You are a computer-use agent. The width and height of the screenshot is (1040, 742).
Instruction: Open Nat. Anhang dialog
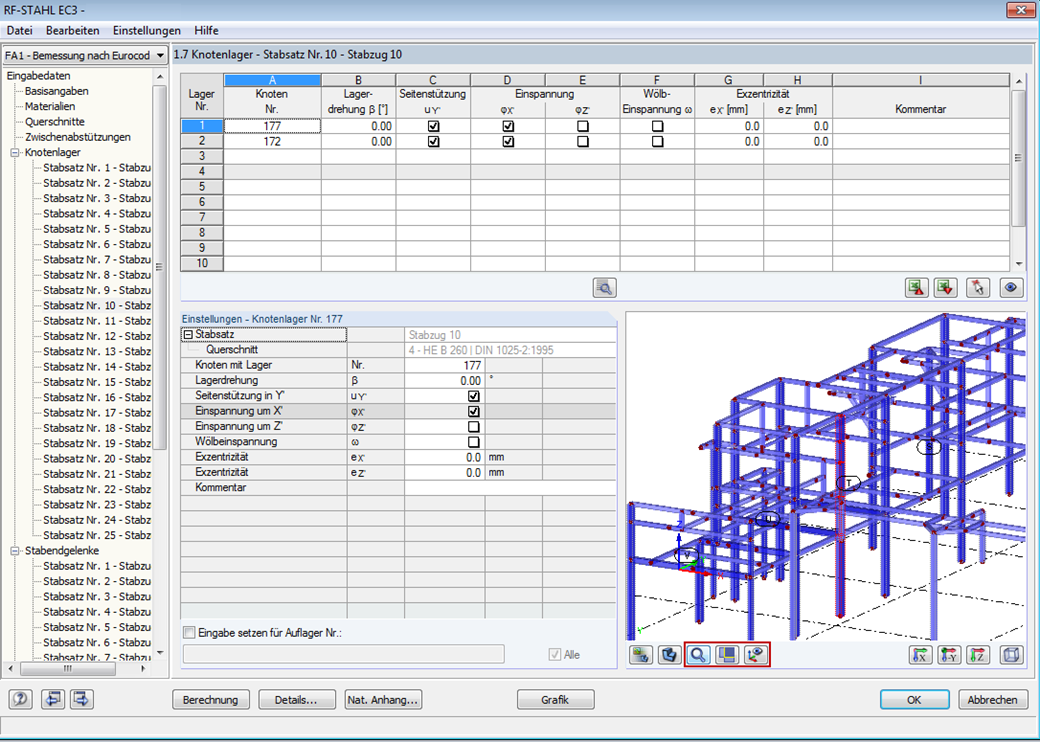coord(383,700)
